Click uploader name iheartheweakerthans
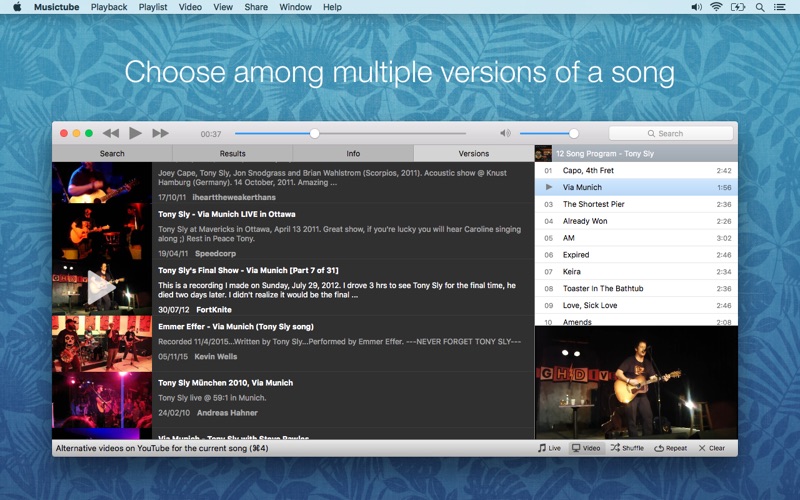The image size is (800, 500). click(x=234, y=197)
